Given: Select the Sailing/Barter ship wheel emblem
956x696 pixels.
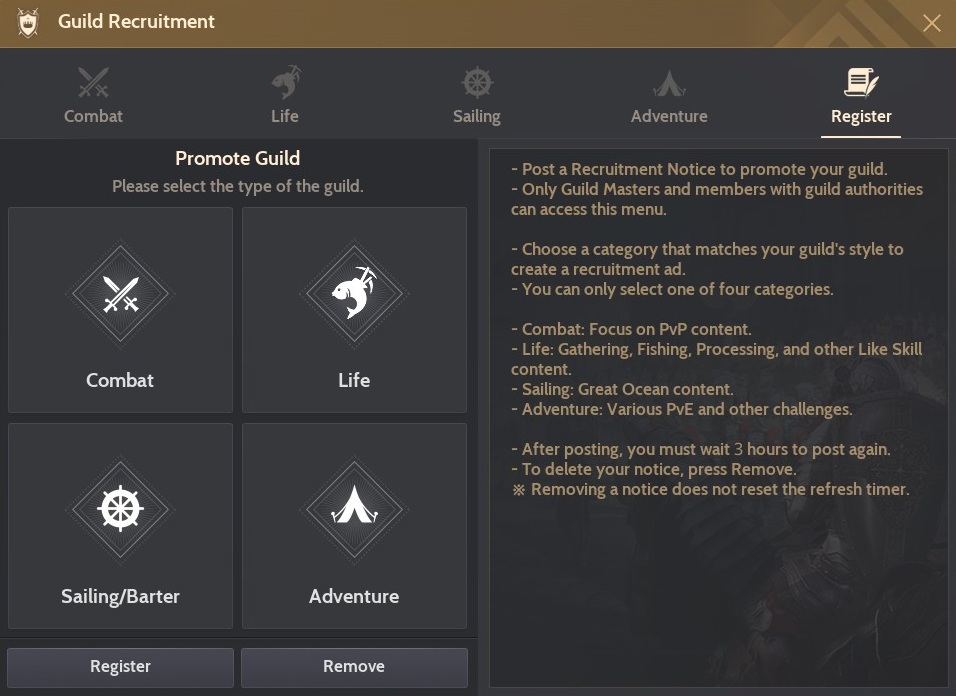Looking at the screenshot, I should pyautogui.click(x=120, y=510).
